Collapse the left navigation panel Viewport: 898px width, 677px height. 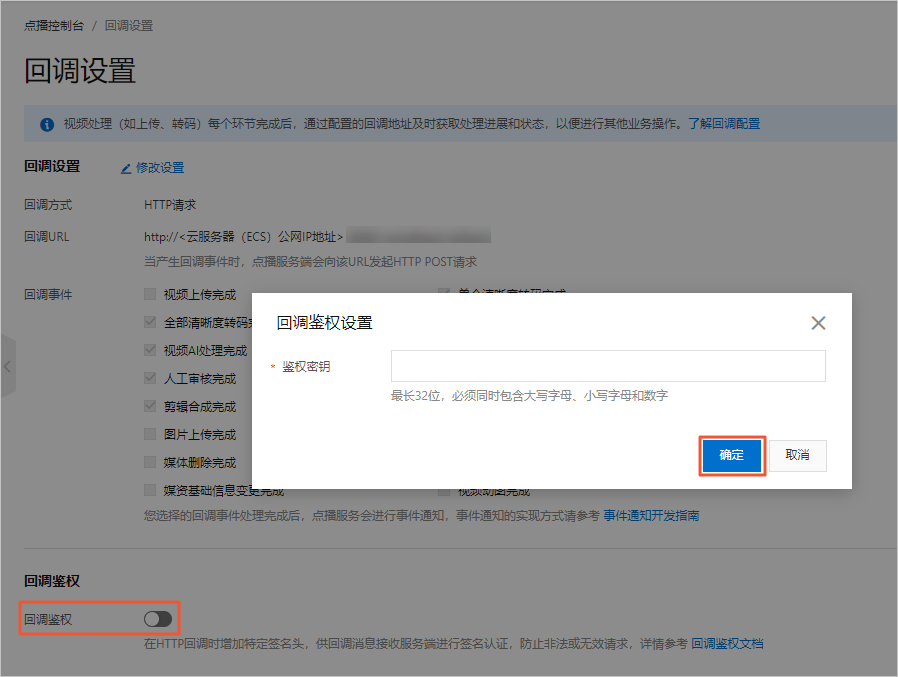pyautogui.click(x=7, y=365)
